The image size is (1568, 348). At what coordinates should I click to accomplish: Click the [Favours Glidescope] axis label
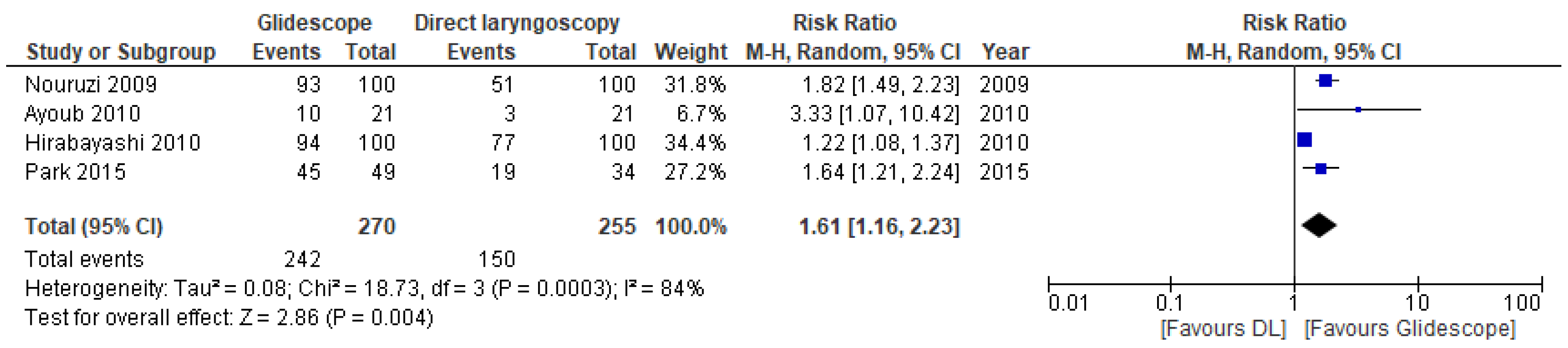1410,329
